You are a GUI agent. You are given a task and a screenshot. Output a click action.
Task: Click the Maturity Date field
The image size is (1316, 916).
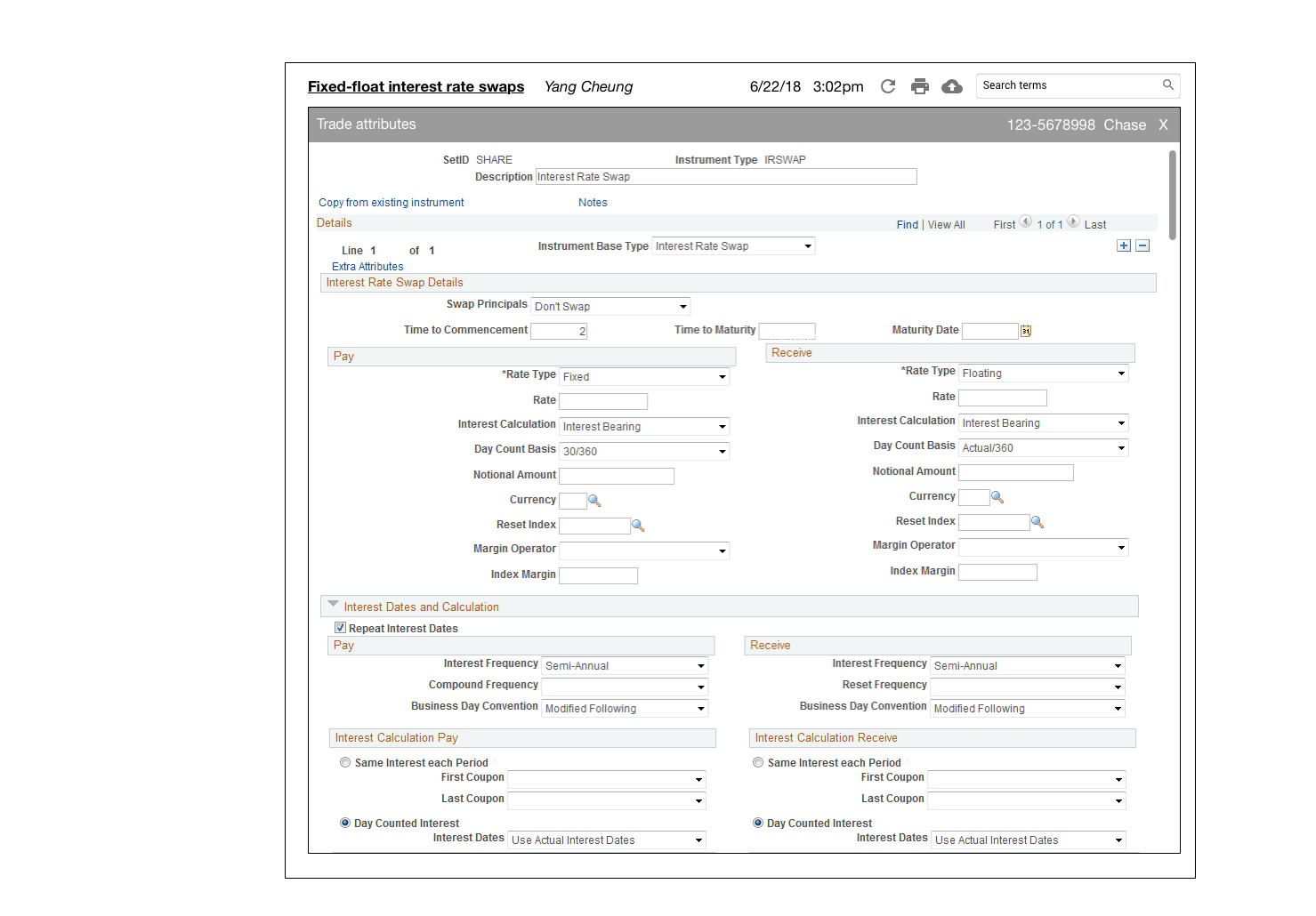(990, 331)
